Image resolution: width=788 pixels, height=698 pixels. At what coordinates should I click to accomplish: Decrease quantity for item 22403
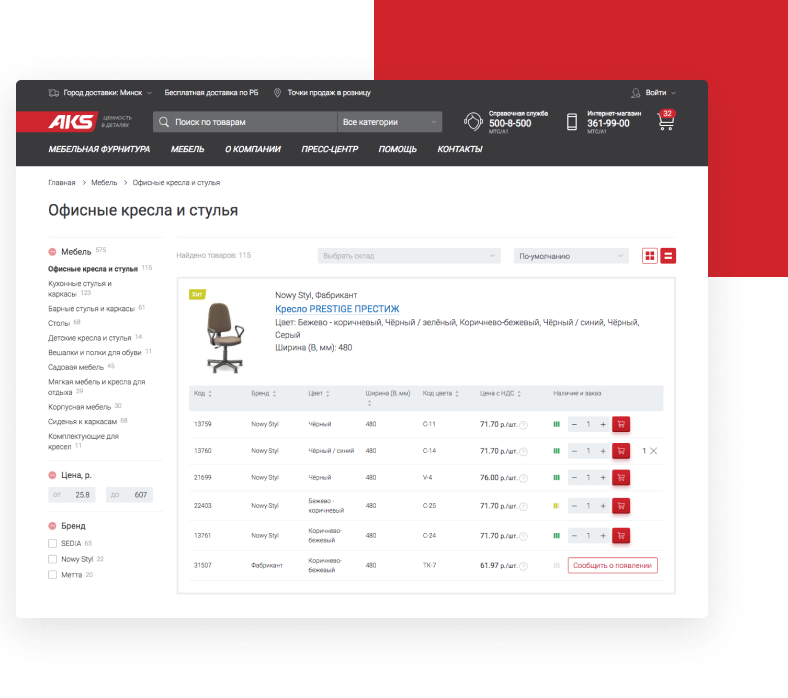click(x=574, y=506)
